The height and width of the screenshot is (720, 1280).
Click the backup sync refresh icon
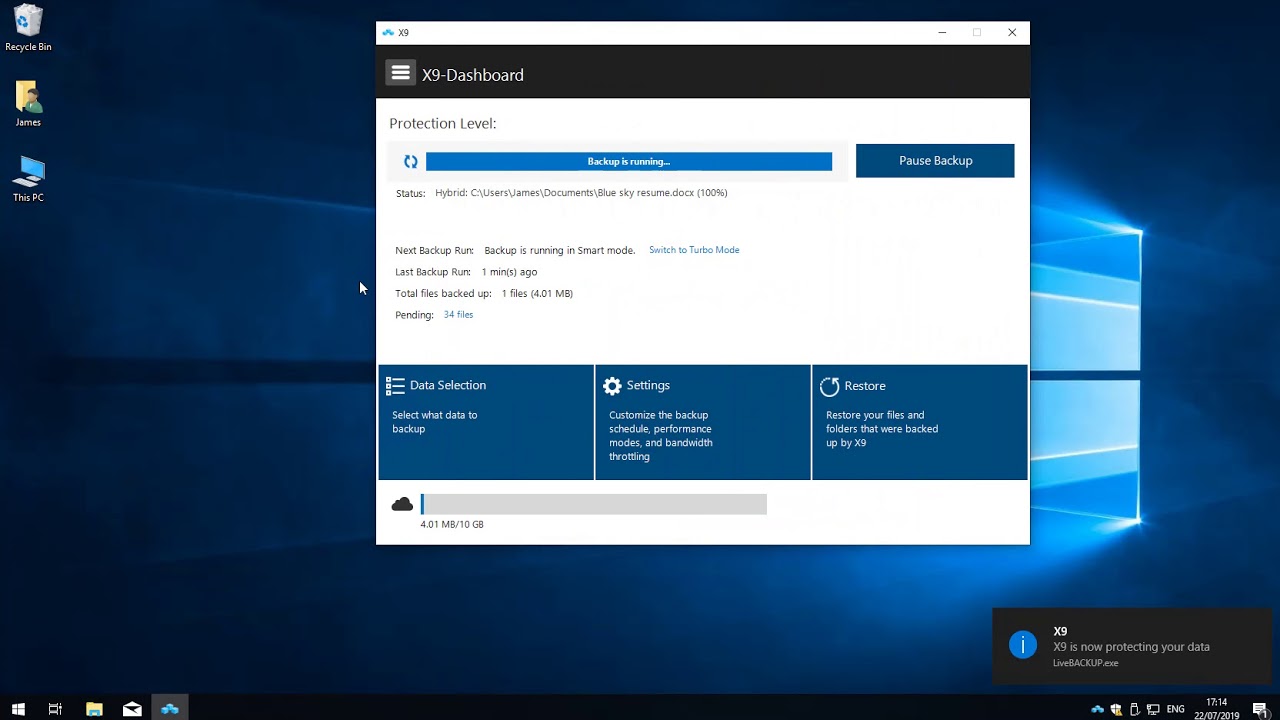click(x=410, y=161)
